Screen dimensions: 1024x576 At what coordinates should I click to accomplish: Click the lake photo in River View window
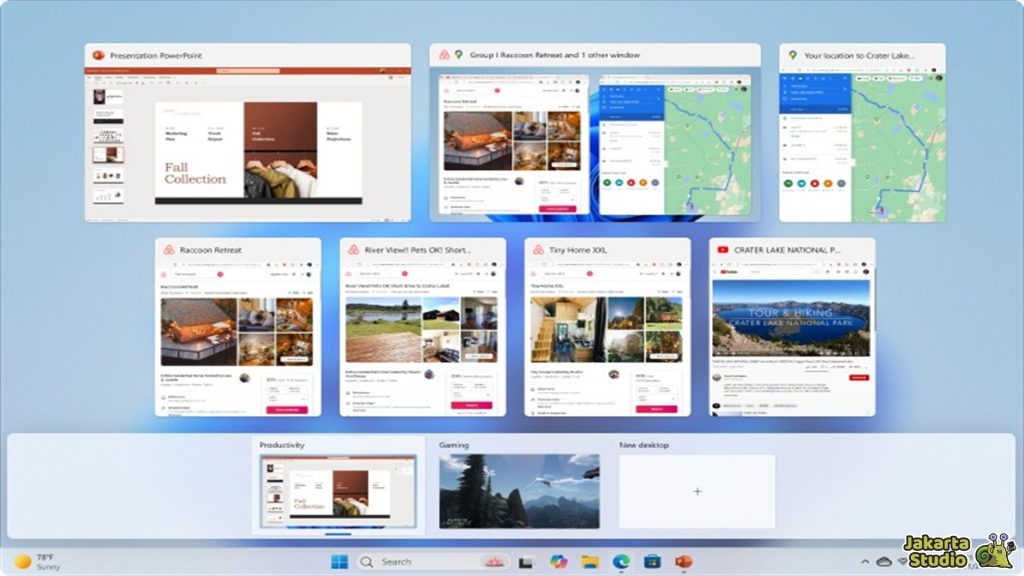pyautogui.click(x=383, y=330)
